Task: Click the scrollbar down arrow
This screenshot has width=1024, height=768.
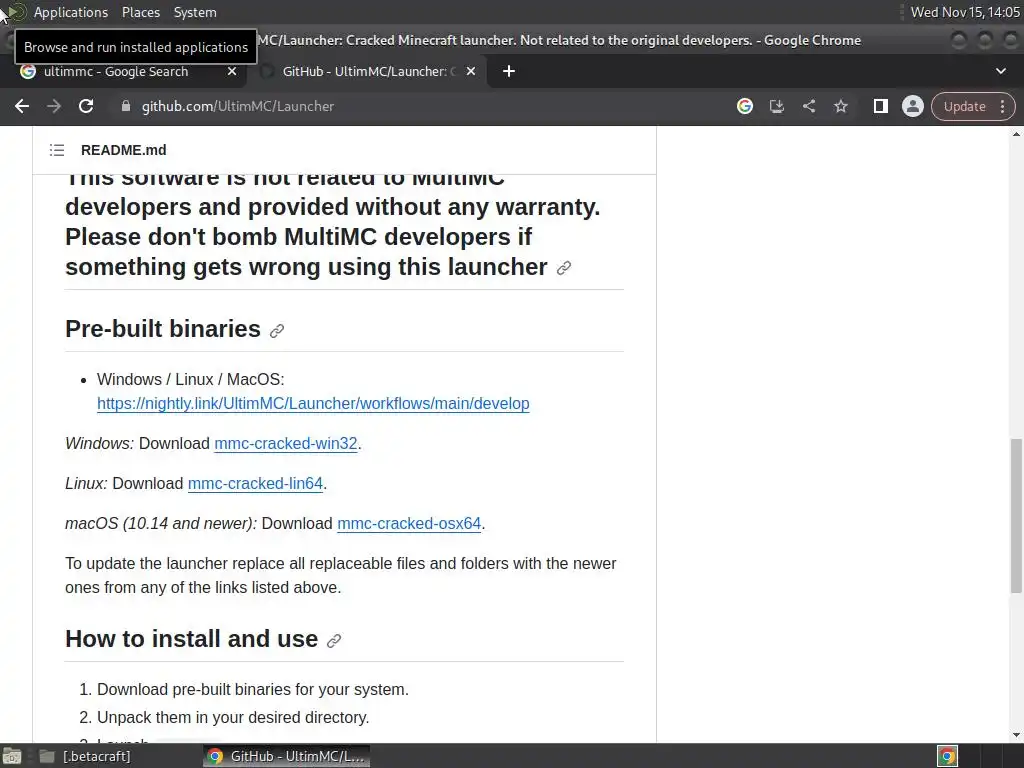Action: 1016,735
